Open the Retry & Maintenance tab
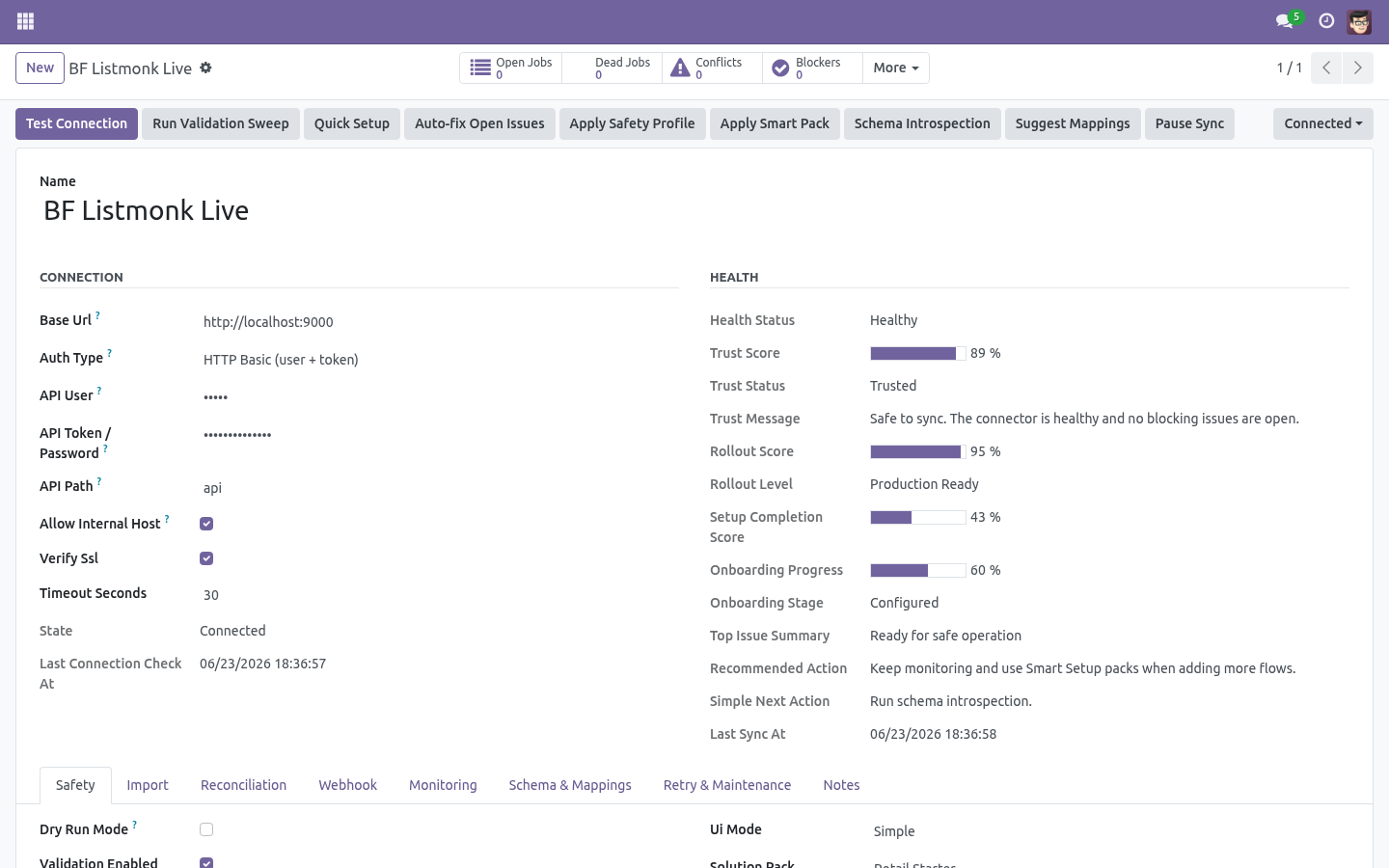The width and height of the screenshot is (1389, 868). point(727,785)
